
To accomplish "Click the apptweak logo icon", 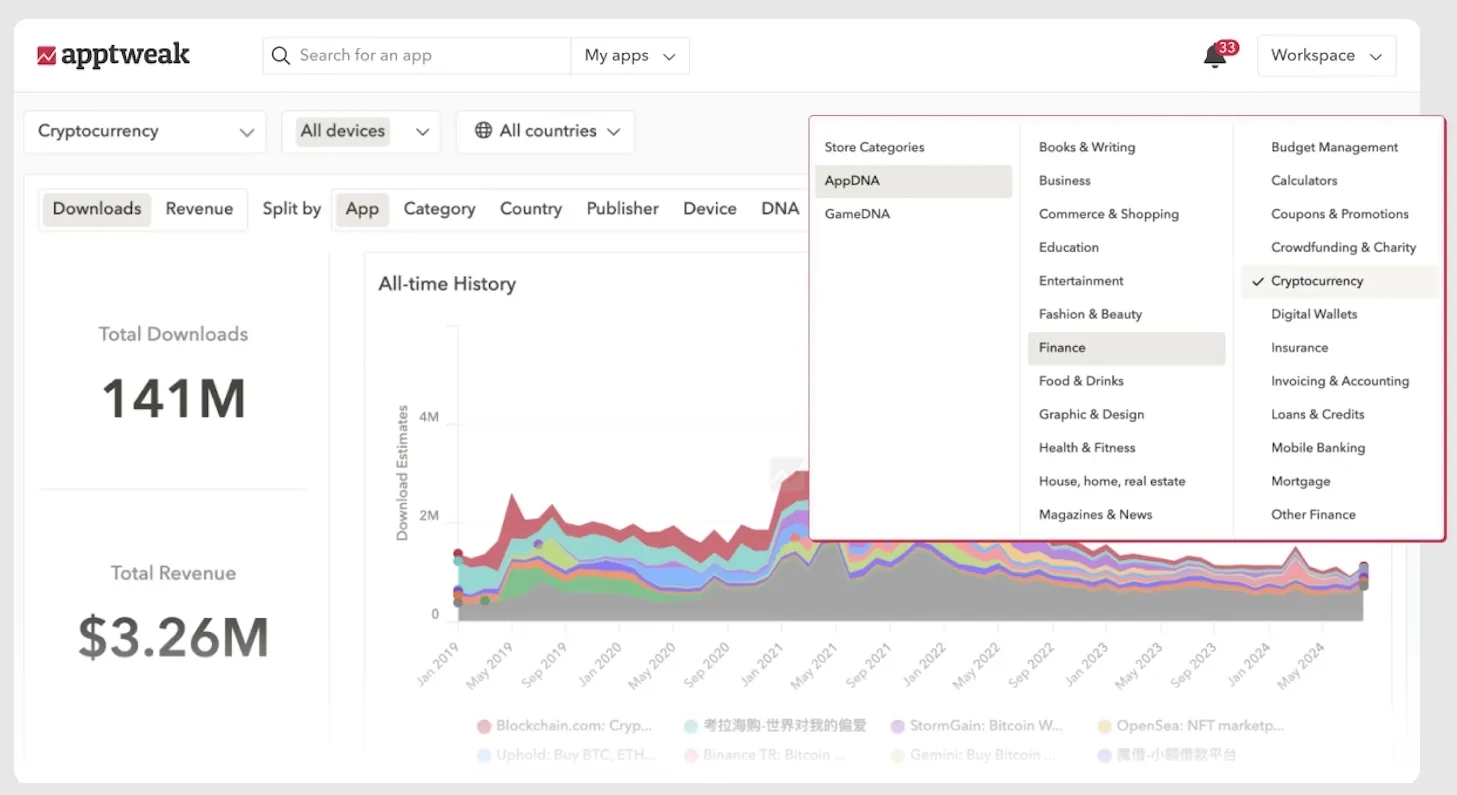I will pyautogui.click(x=47, y=56).
